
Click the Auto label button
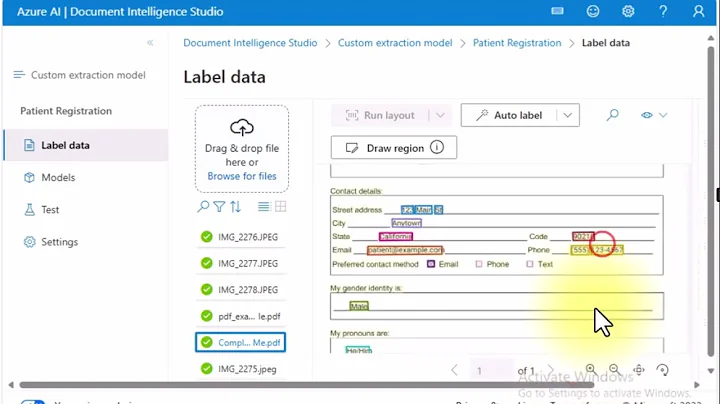509,115
